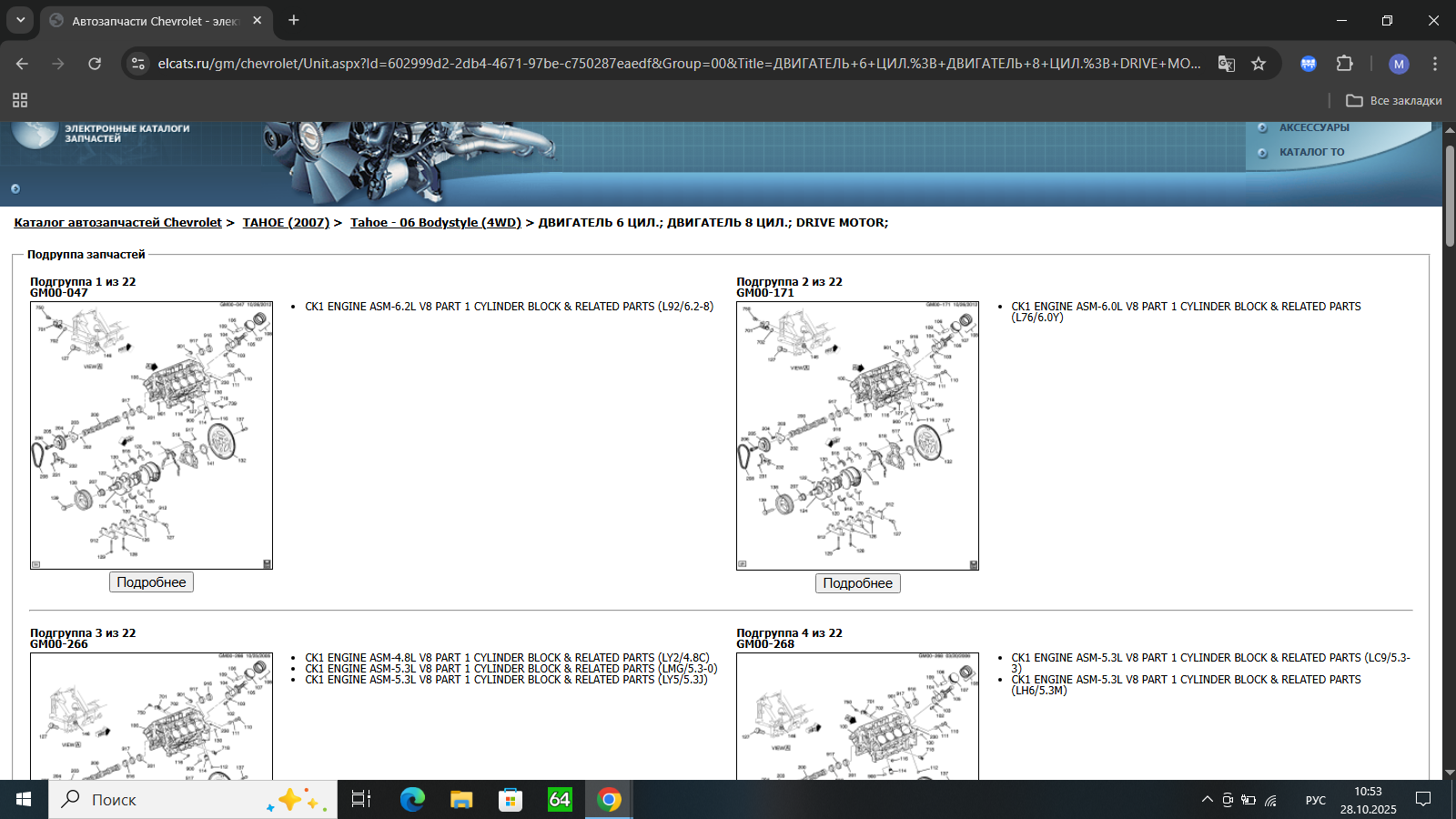Click Подробнее button under GM00-047
The height and width of the screenshot is (819, 1456).
click(x=151, y=582)
